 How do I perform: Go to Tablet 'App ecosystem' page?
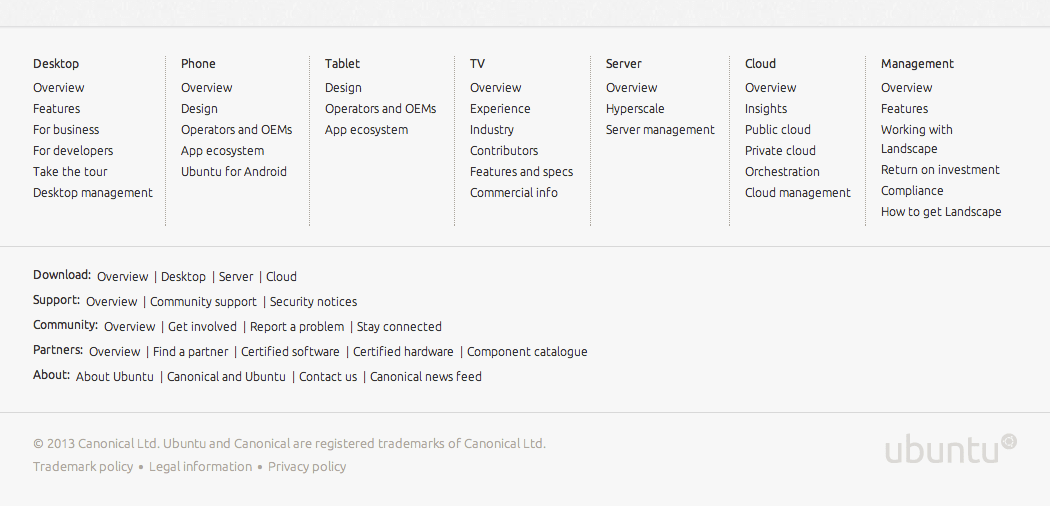click(x=366, y=130)
